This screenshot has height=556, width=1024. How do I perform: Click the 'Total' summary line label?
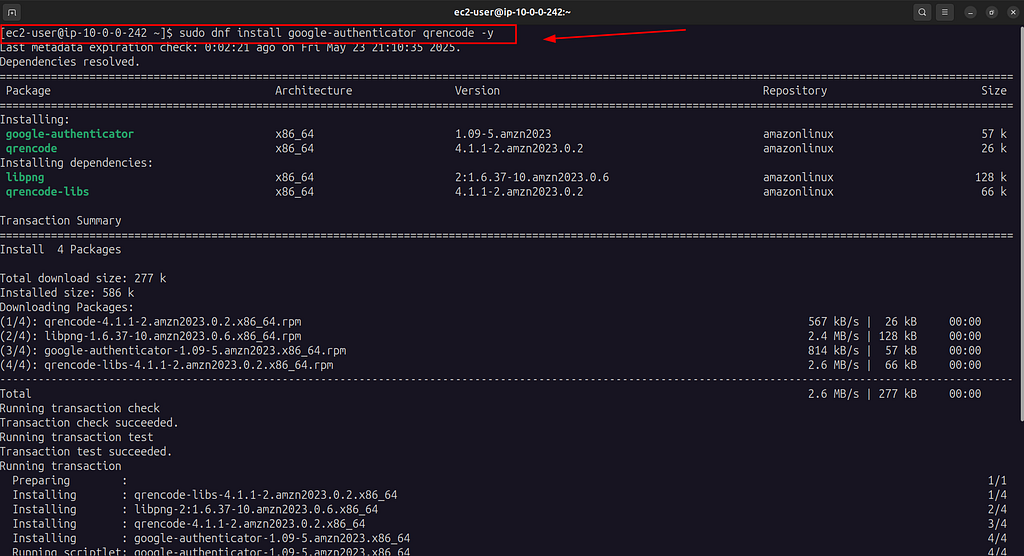[x=16, y=394]
